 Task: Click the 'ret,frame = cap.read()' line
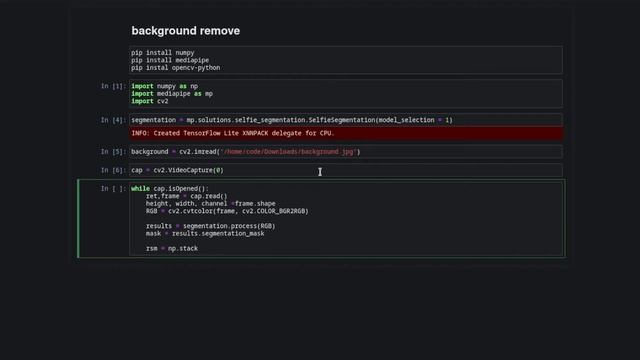(187, 196)
